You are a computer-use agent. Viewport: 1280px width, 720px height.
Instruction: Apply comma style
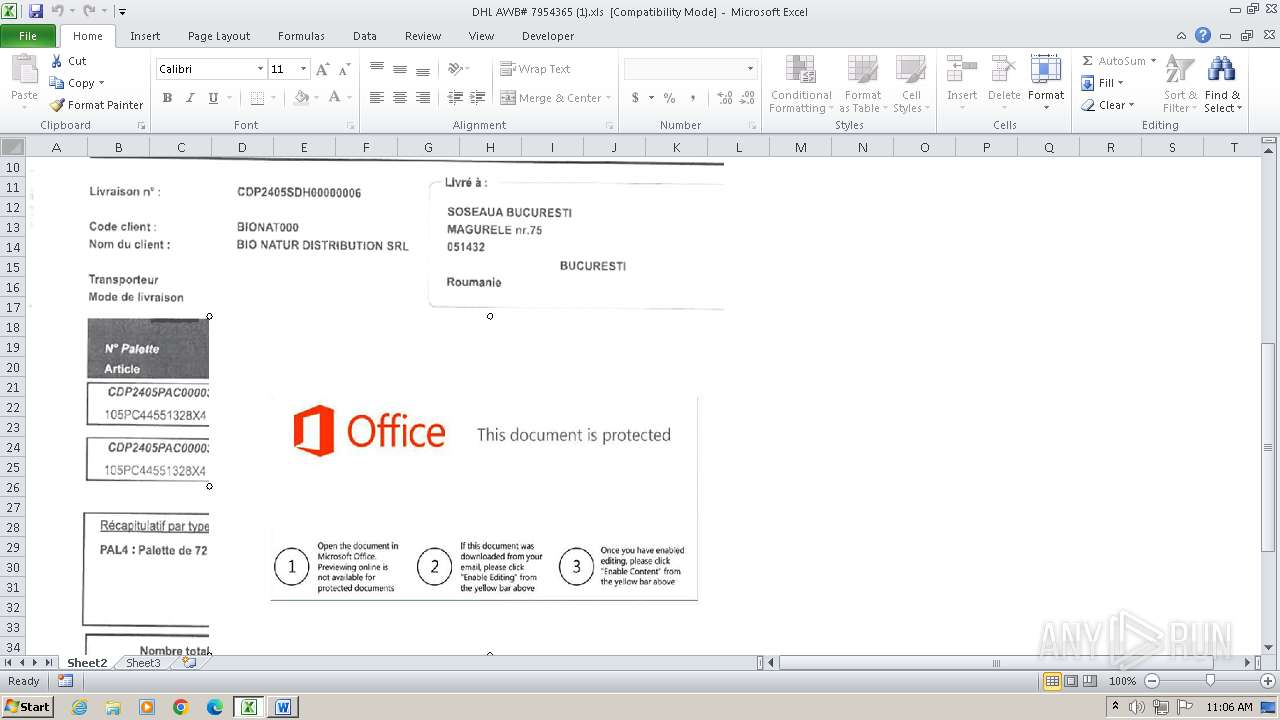click(x=694, y=98)
